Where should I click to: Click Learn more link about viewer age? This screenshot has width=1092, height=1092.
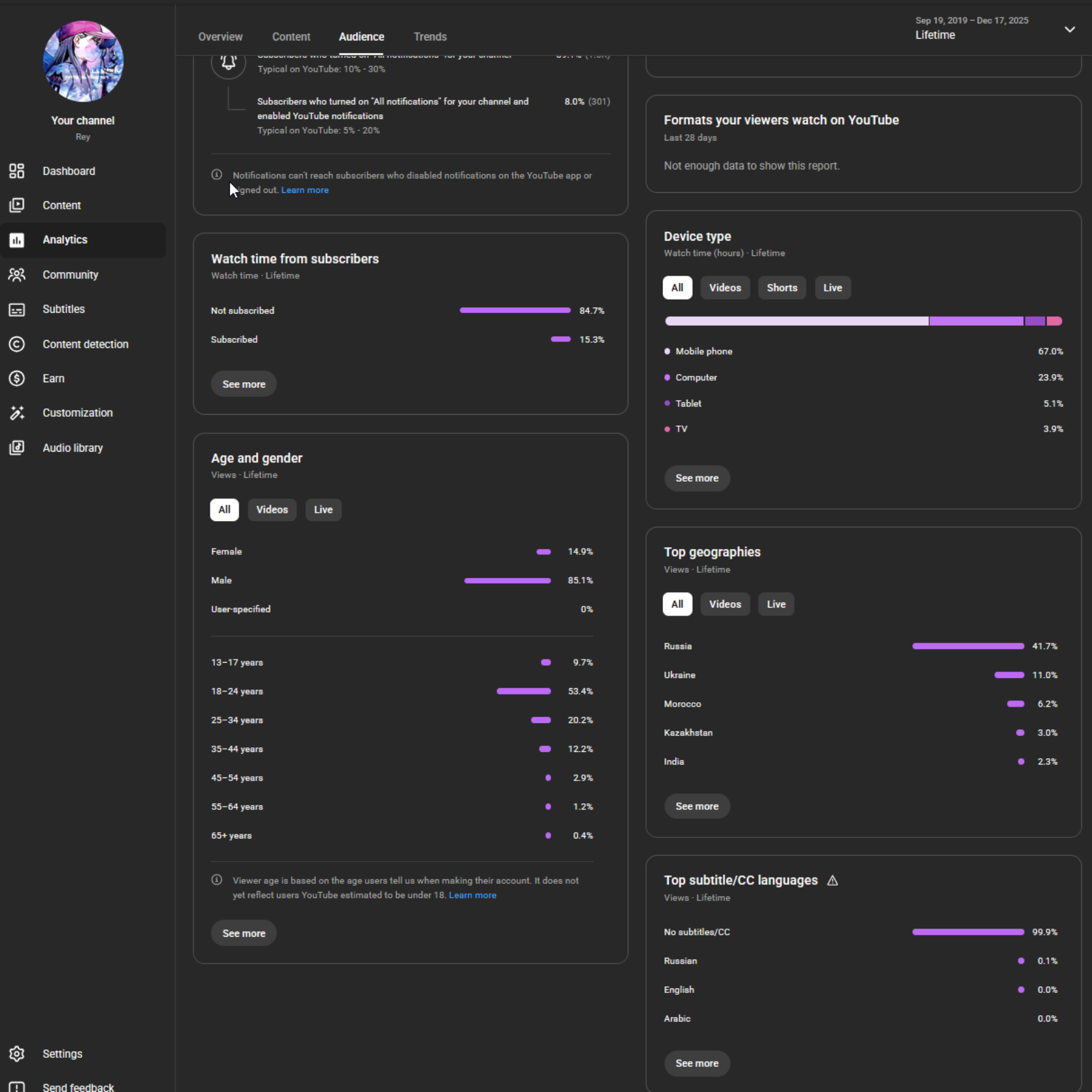(472, 895)
